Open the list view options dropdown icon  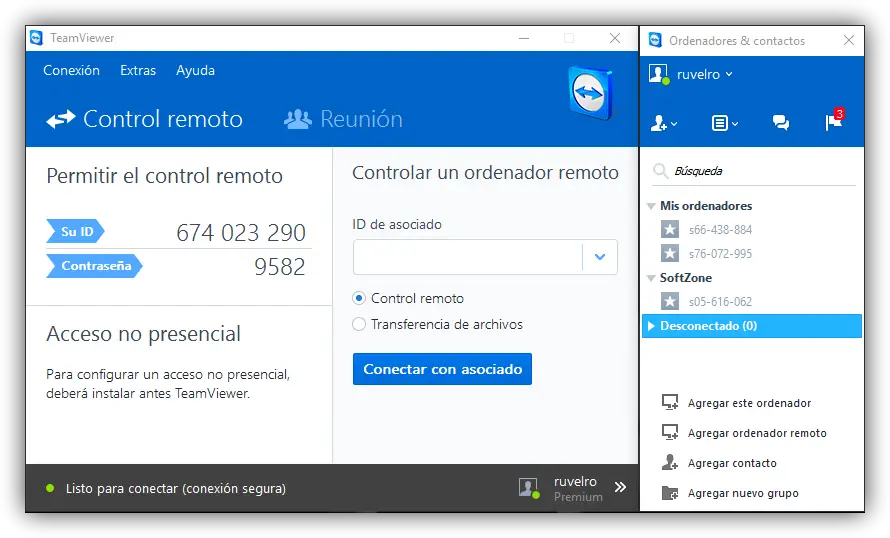(x=725, y=123)
